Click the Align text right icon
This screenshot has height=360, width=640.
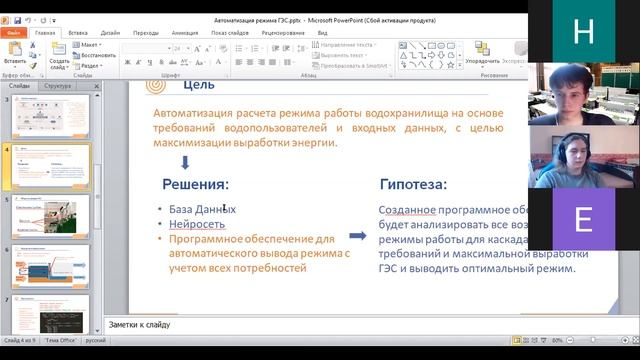pos(261,62)
